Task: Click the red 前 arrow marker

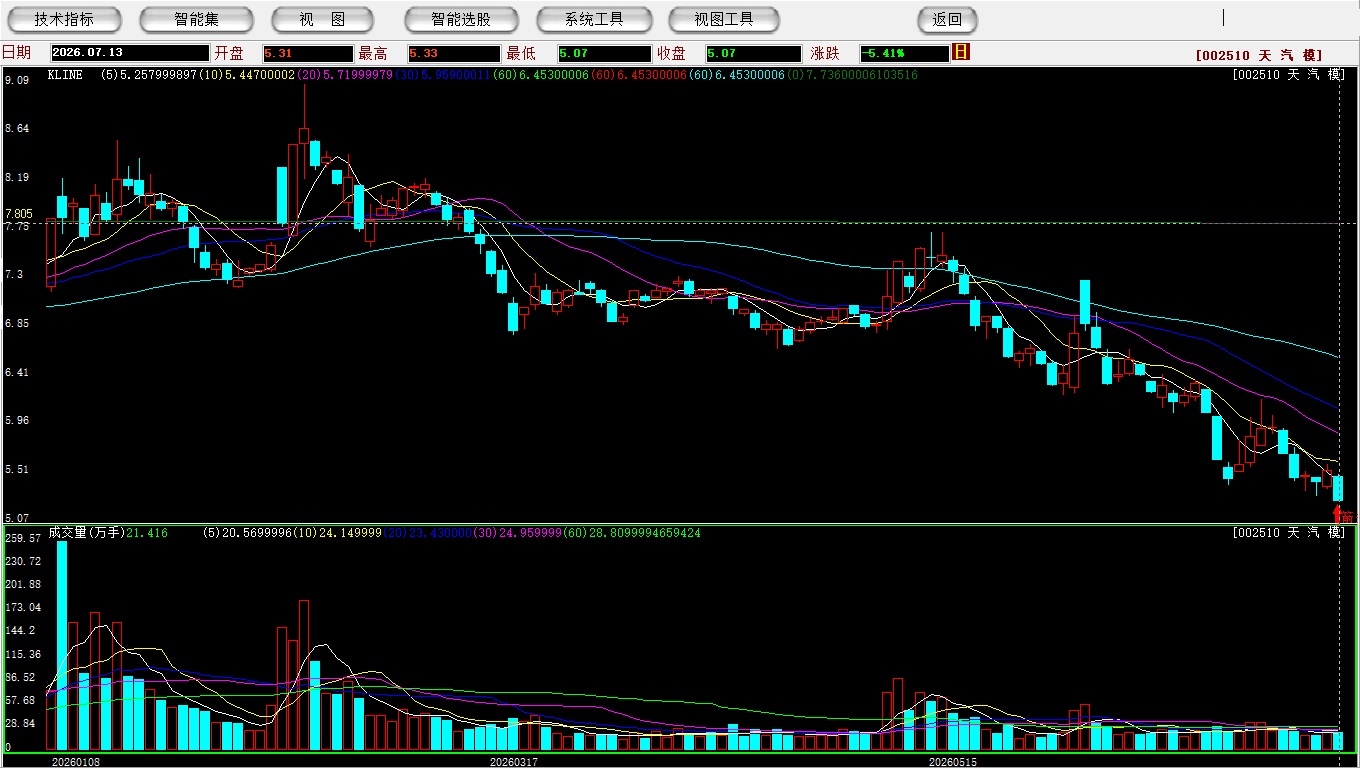Action: tap(1343, 515)
